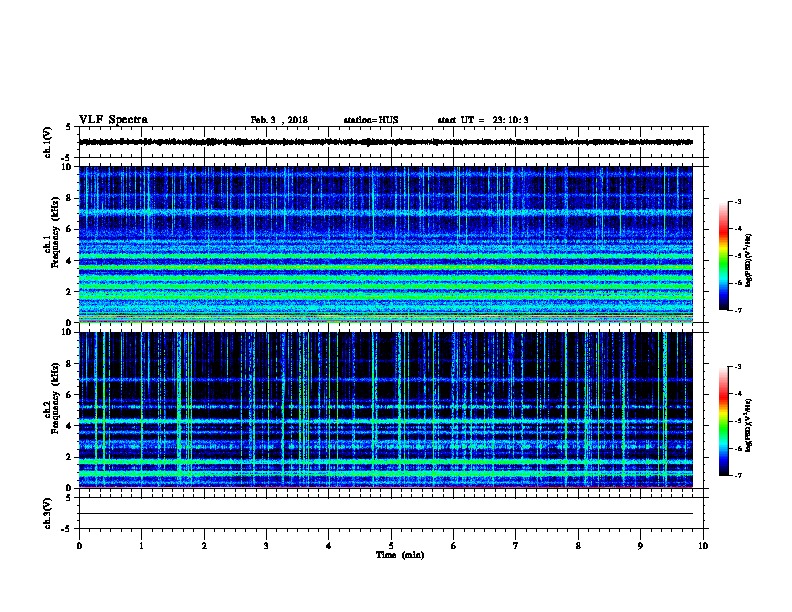The width and height of the screenshot is (792, 612).
Task: Click the ch.3(V) flat-line waveform panel
Action: click(391, 513)
